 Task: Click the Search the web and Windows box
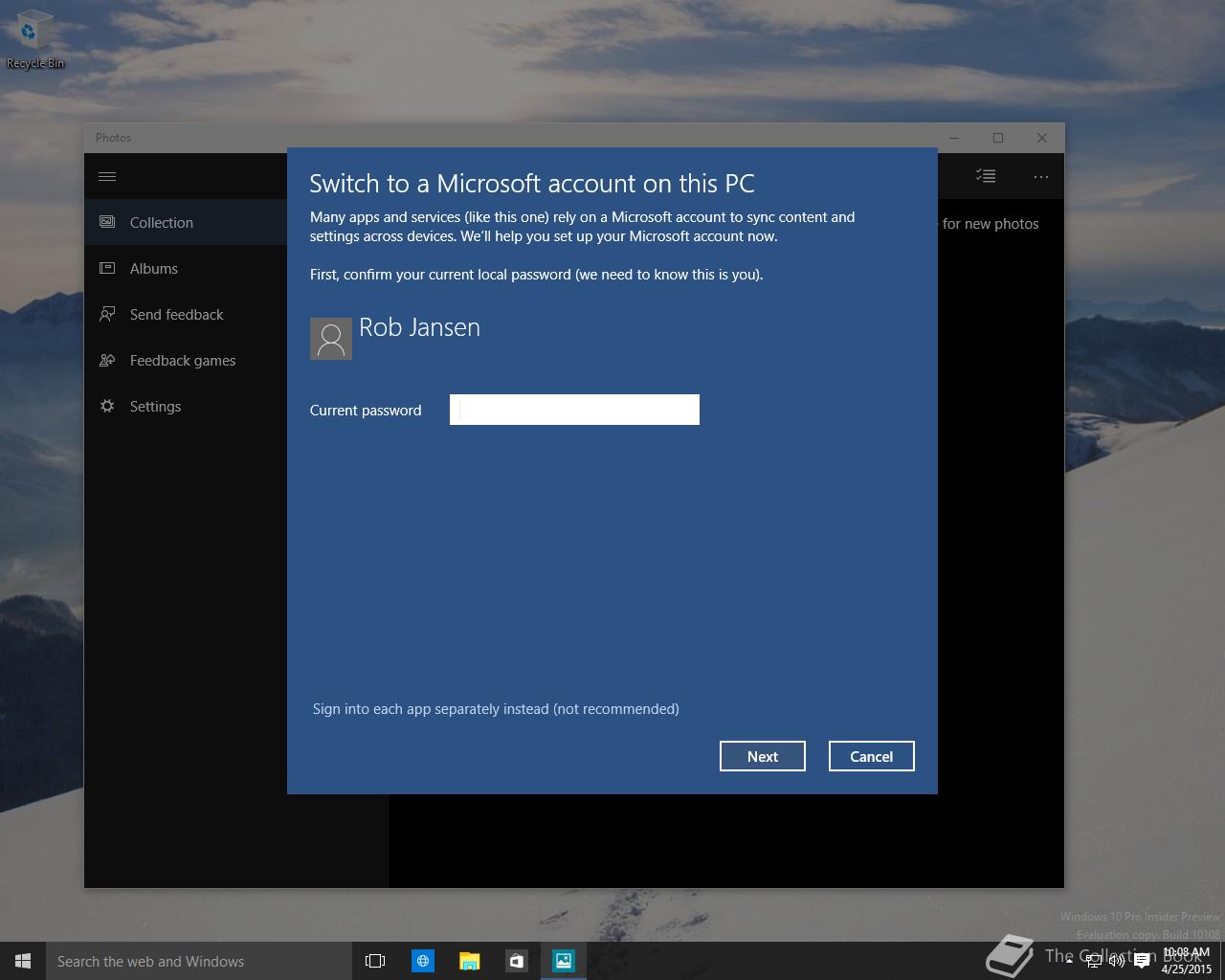point(199,961)
